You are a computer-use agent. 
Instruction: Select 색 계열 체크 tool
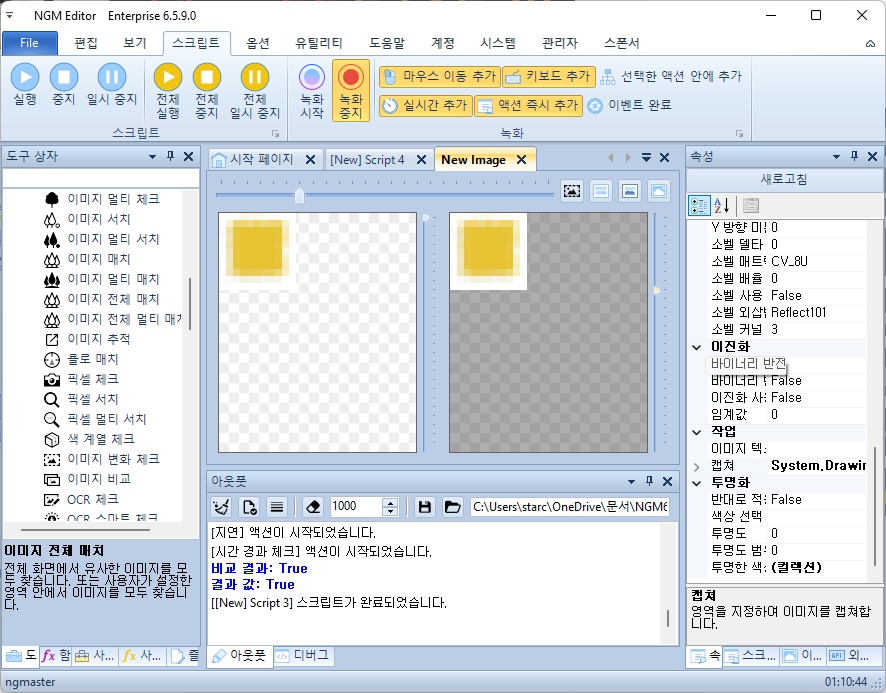[89, 439]
